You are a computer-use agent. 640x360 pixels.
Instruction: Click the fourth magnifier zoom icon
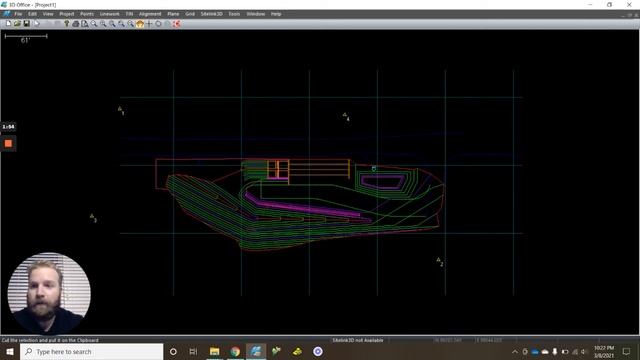(121, 24)
